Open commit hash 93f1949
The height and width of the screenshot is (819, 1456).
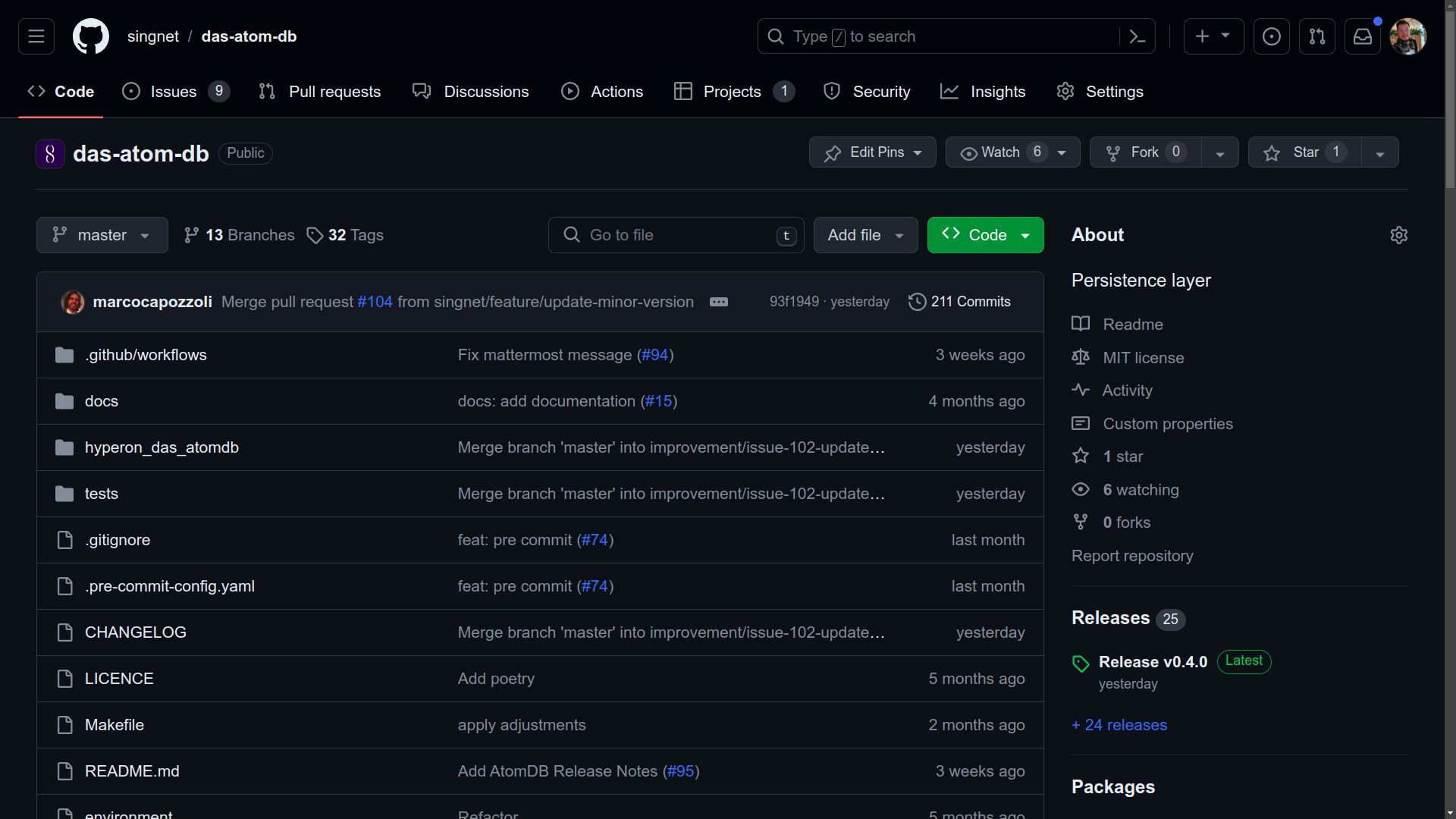pyautogui.click(x=794, y=302)
